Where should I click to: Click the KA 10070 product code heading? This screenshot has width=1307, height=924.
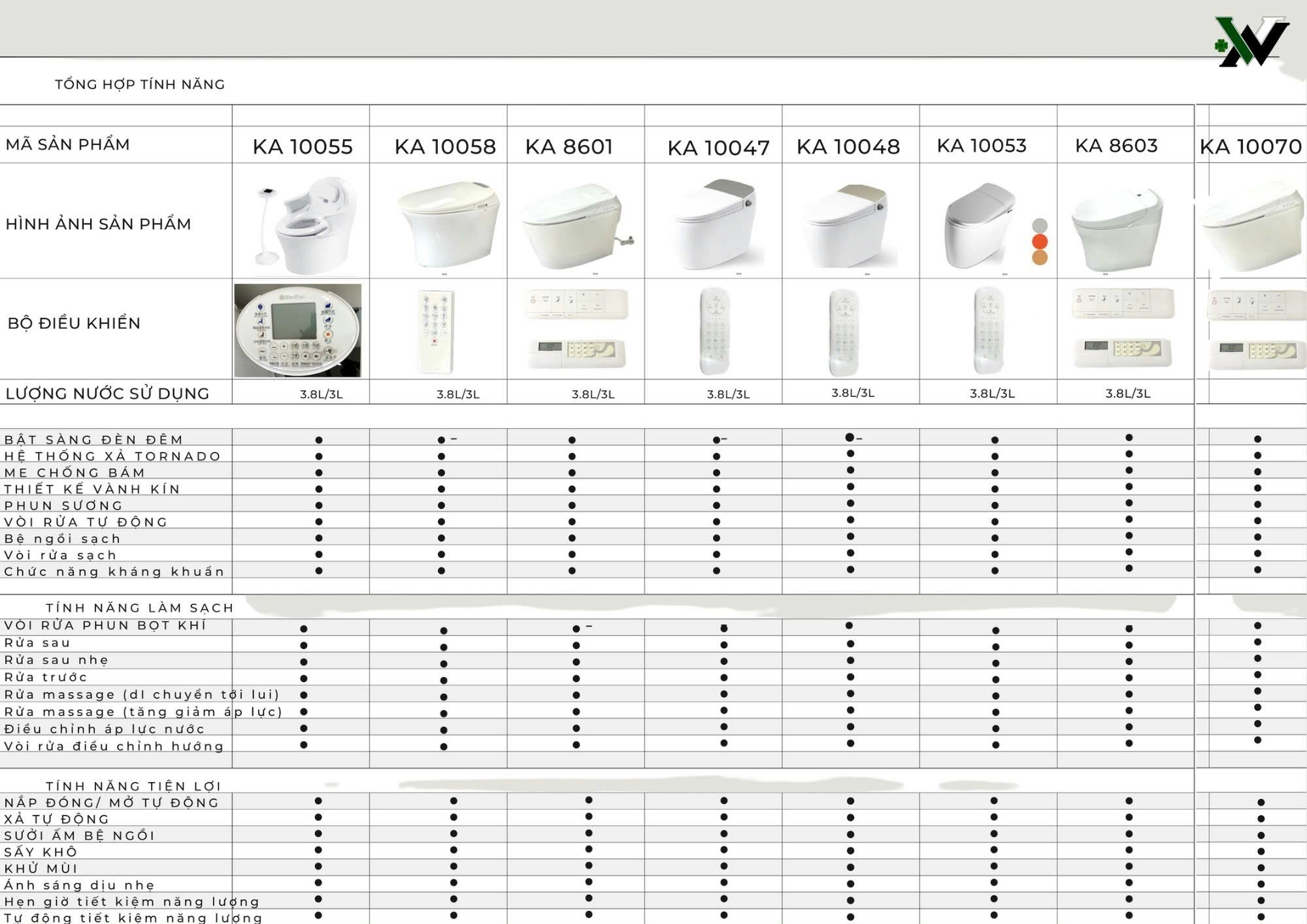pos(1250,146)
